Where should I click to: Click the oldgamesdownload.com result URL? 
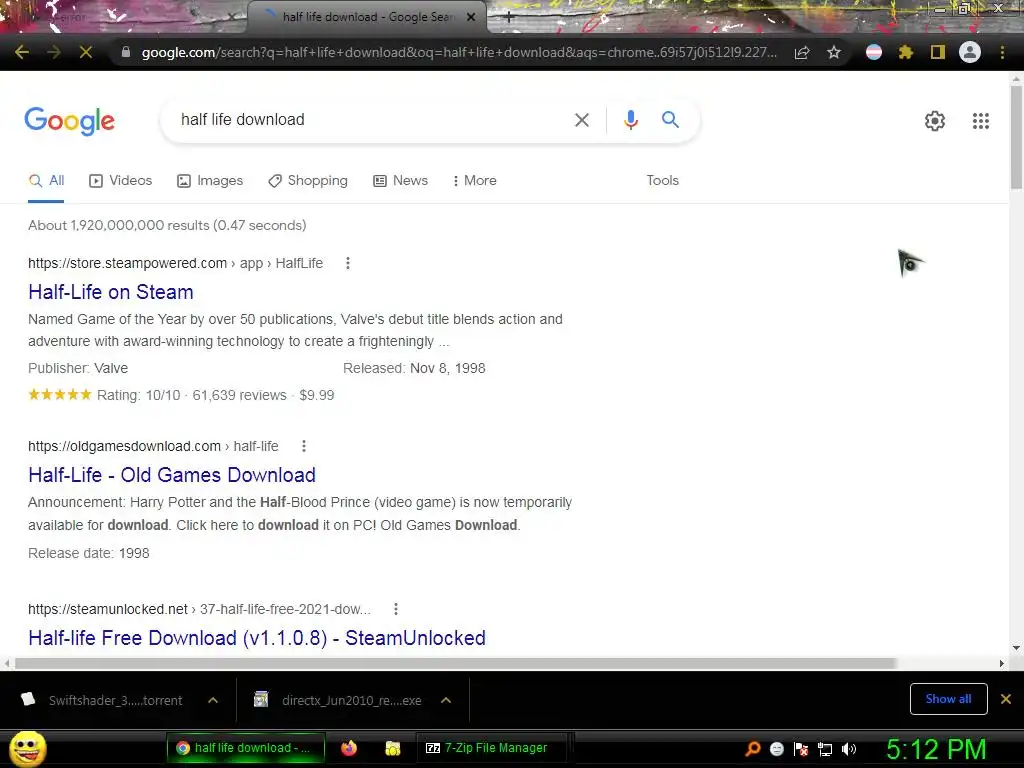[153, 446]
